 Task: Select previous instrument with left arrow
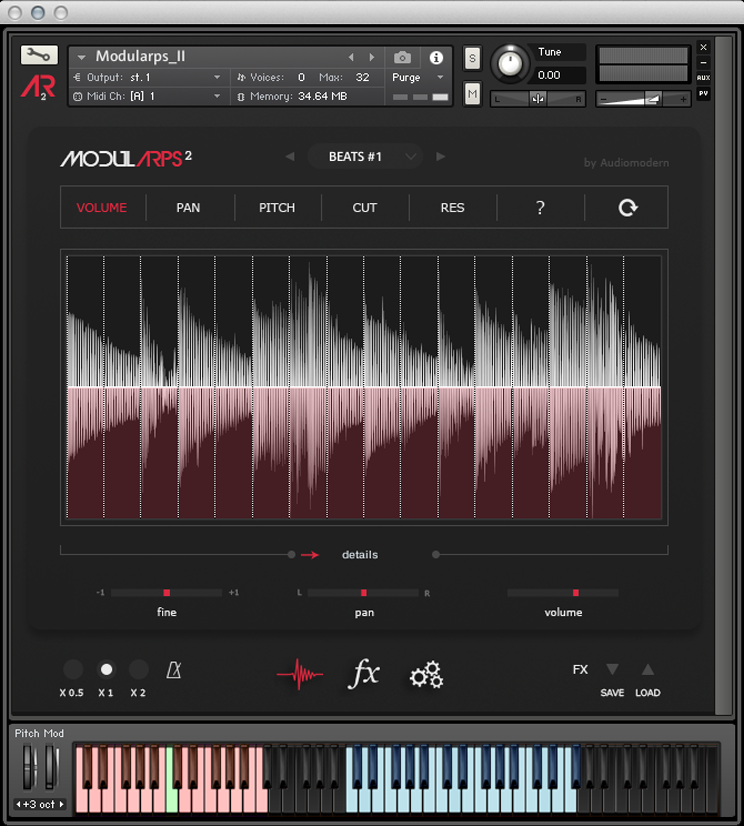point(351,57)
